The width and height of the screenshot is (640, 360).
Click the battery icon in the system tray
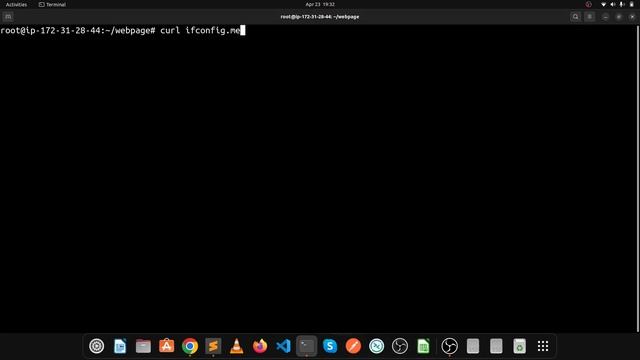pyautogui.click(x=631, y=4)
